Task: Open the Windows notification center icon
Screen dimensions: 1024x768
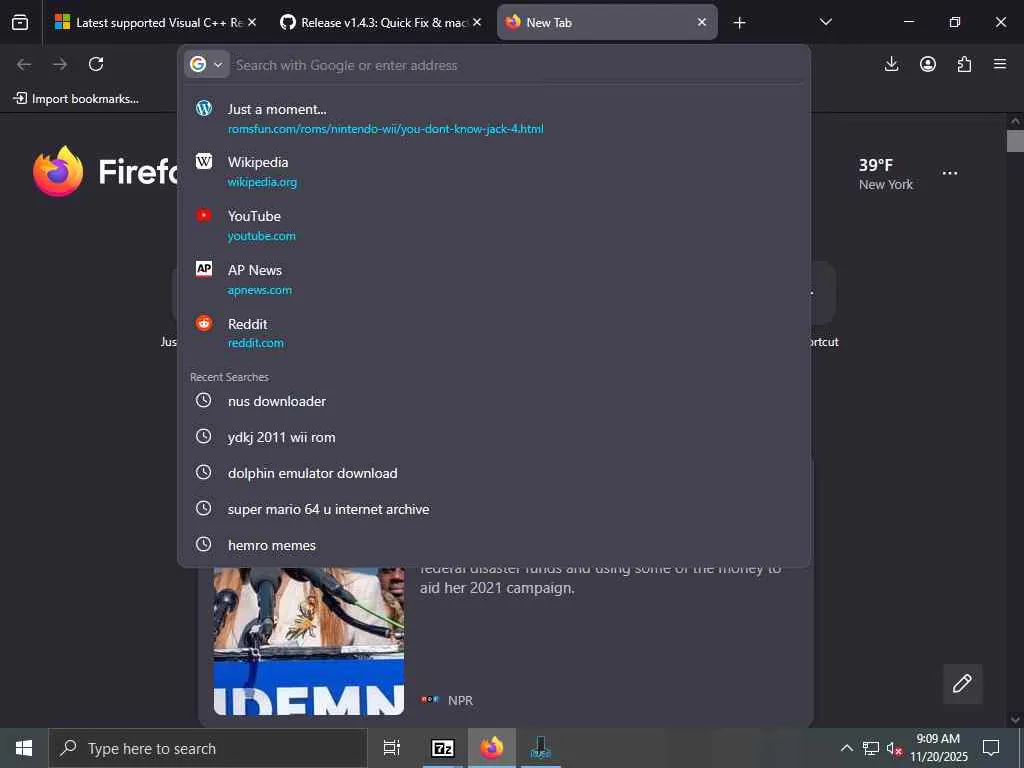Action: click(991, 748)
